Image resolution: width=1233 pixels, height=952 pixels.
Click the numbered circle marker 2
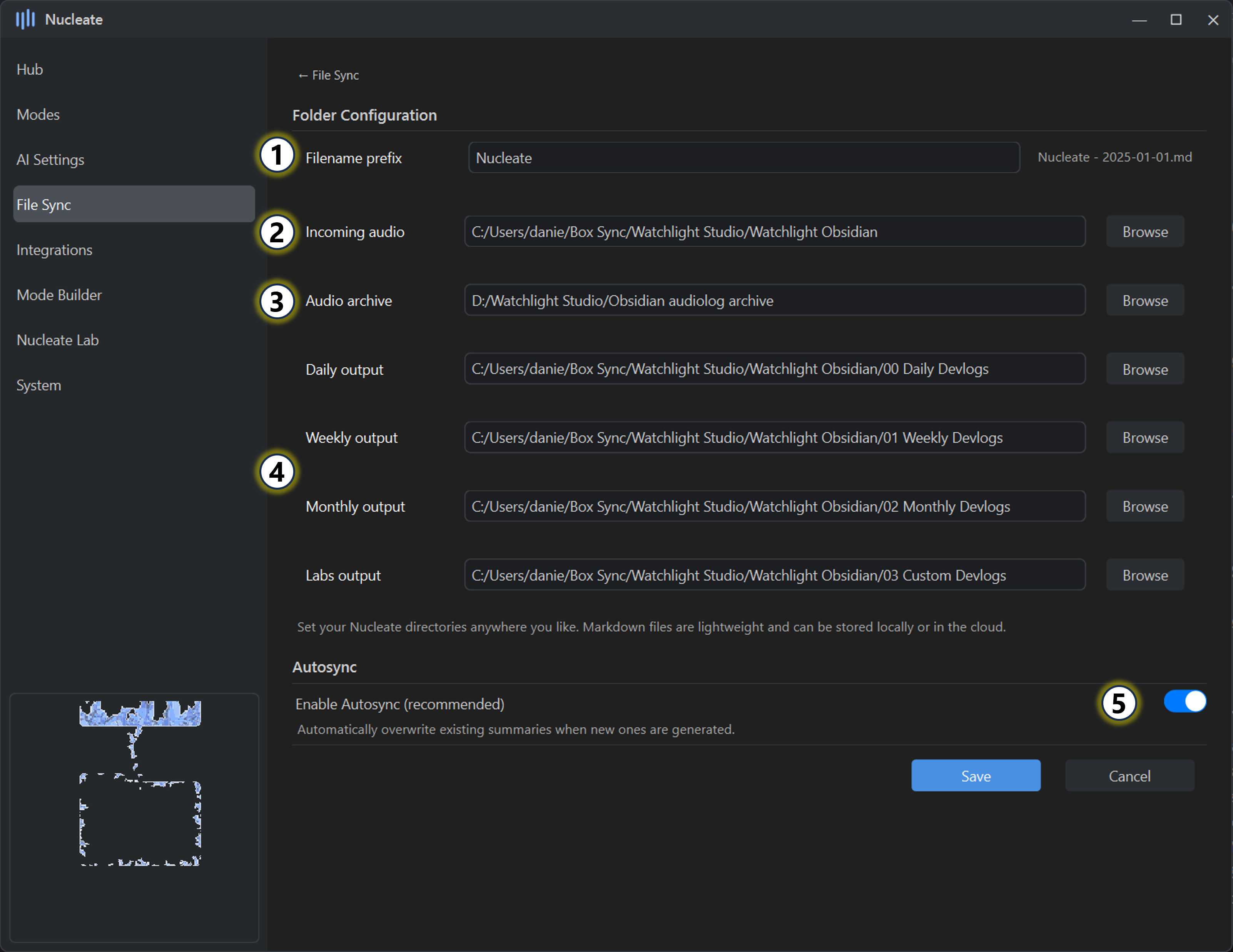pyautogui.click(x=277, y=232)
